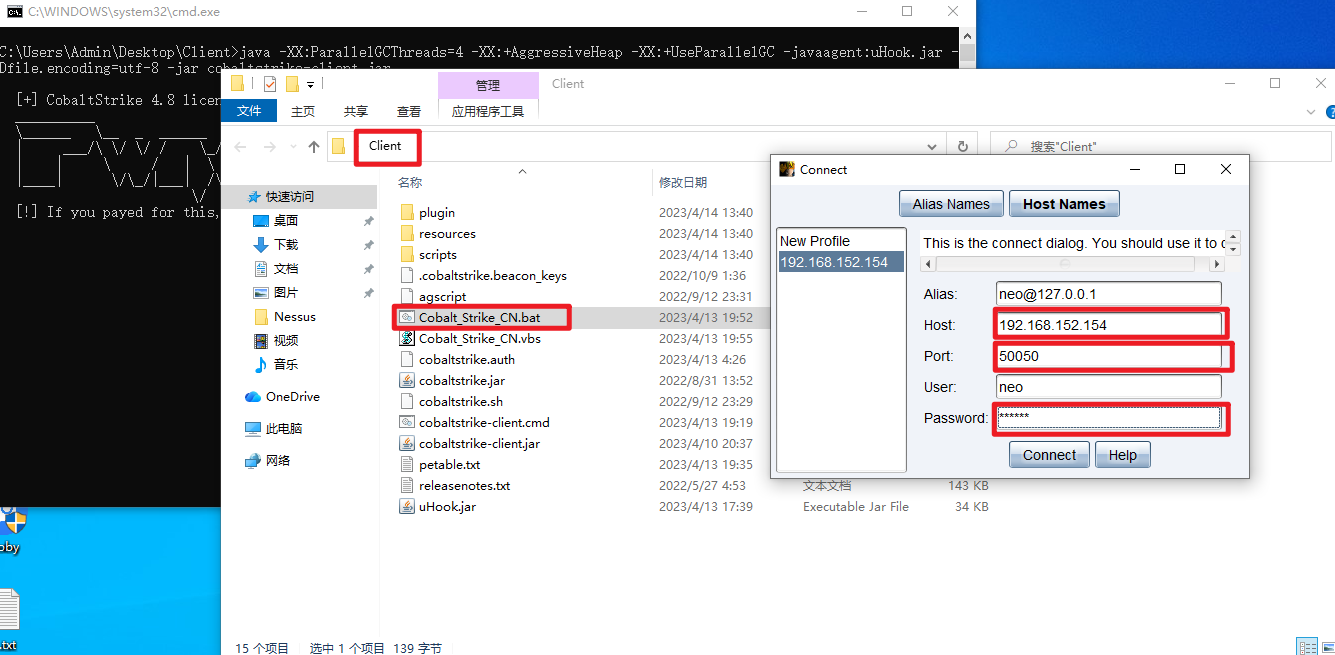Click Explorer refresh button
The height and width of the screenshot is (655, 1335).
(963, 146)
